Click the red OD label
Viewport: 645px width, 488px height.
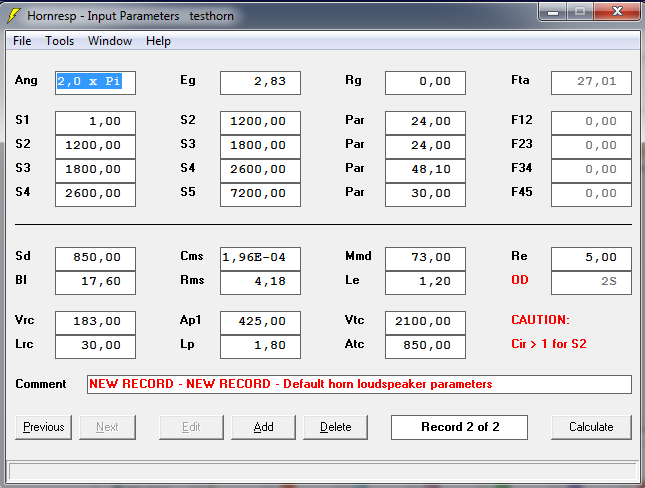[x=520, y=280]
